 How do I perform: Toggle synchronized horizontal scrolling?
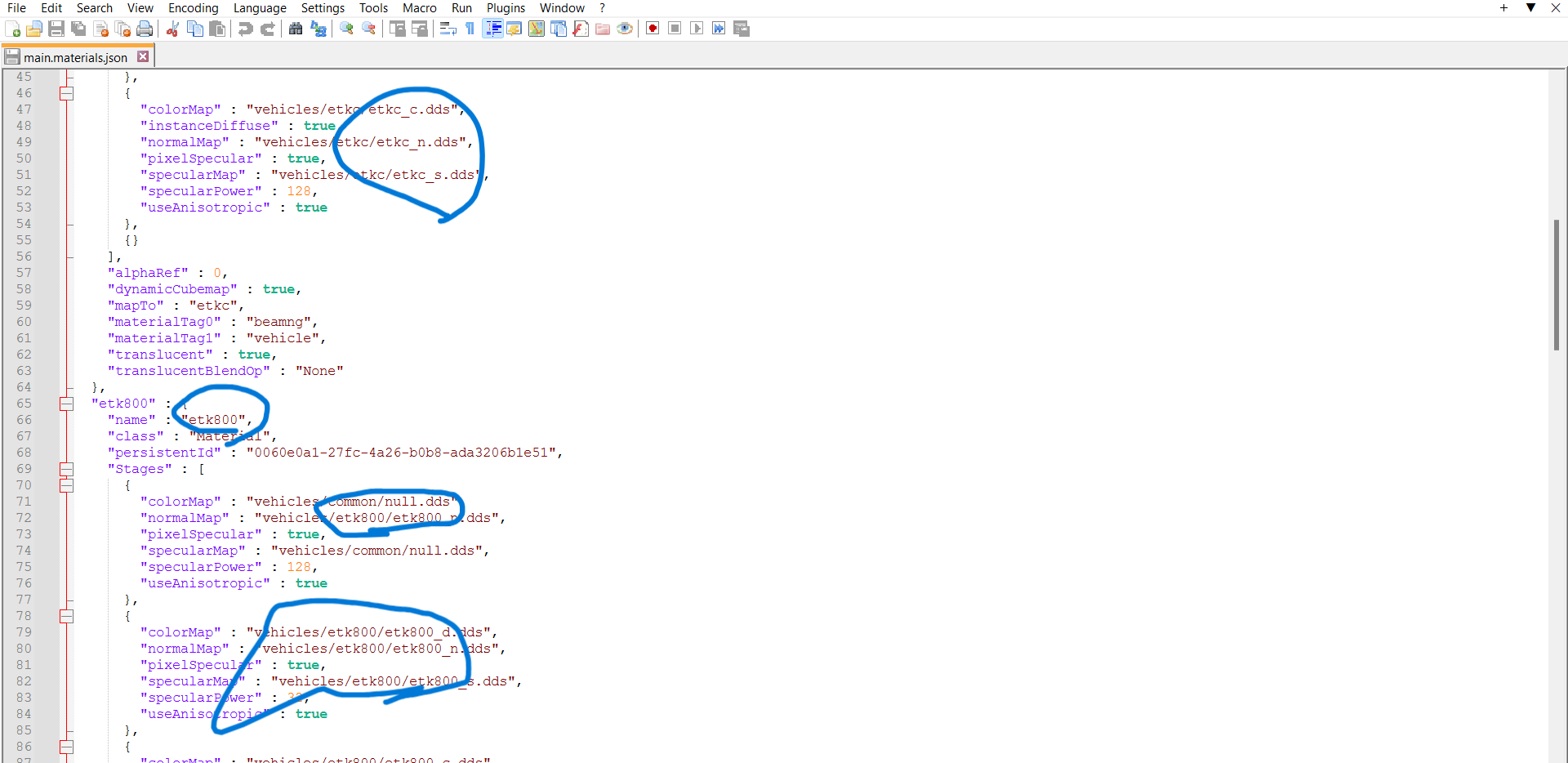pos(420,29)
